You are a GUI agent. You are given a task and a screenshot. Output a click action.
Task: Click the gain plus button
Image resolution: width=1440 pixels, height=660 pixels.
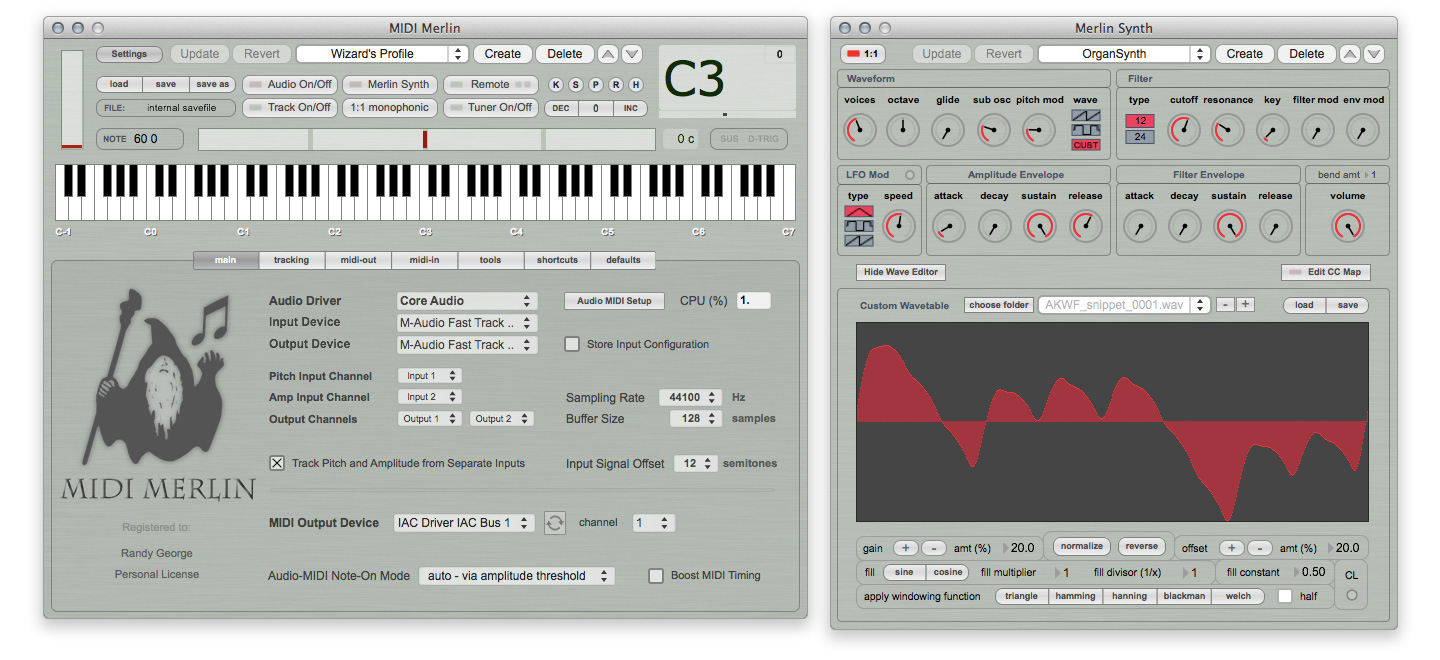click(x=905, y=548)
